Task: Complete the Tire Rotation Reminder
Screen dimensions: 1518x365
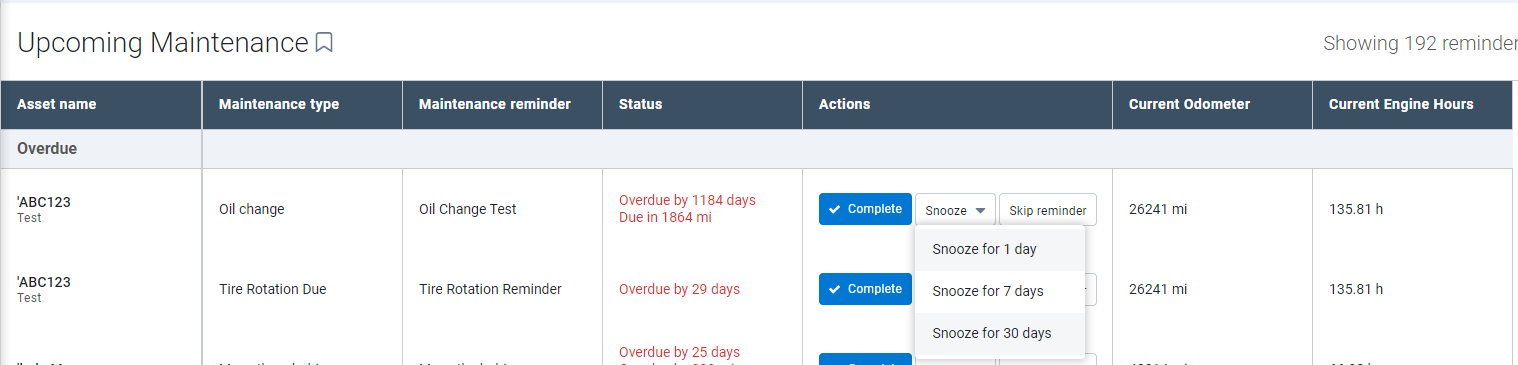Action: click(865, 289)
